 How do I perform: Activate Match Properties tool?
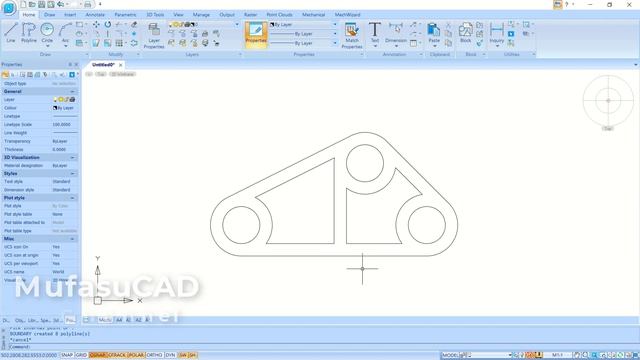point(352,36)
